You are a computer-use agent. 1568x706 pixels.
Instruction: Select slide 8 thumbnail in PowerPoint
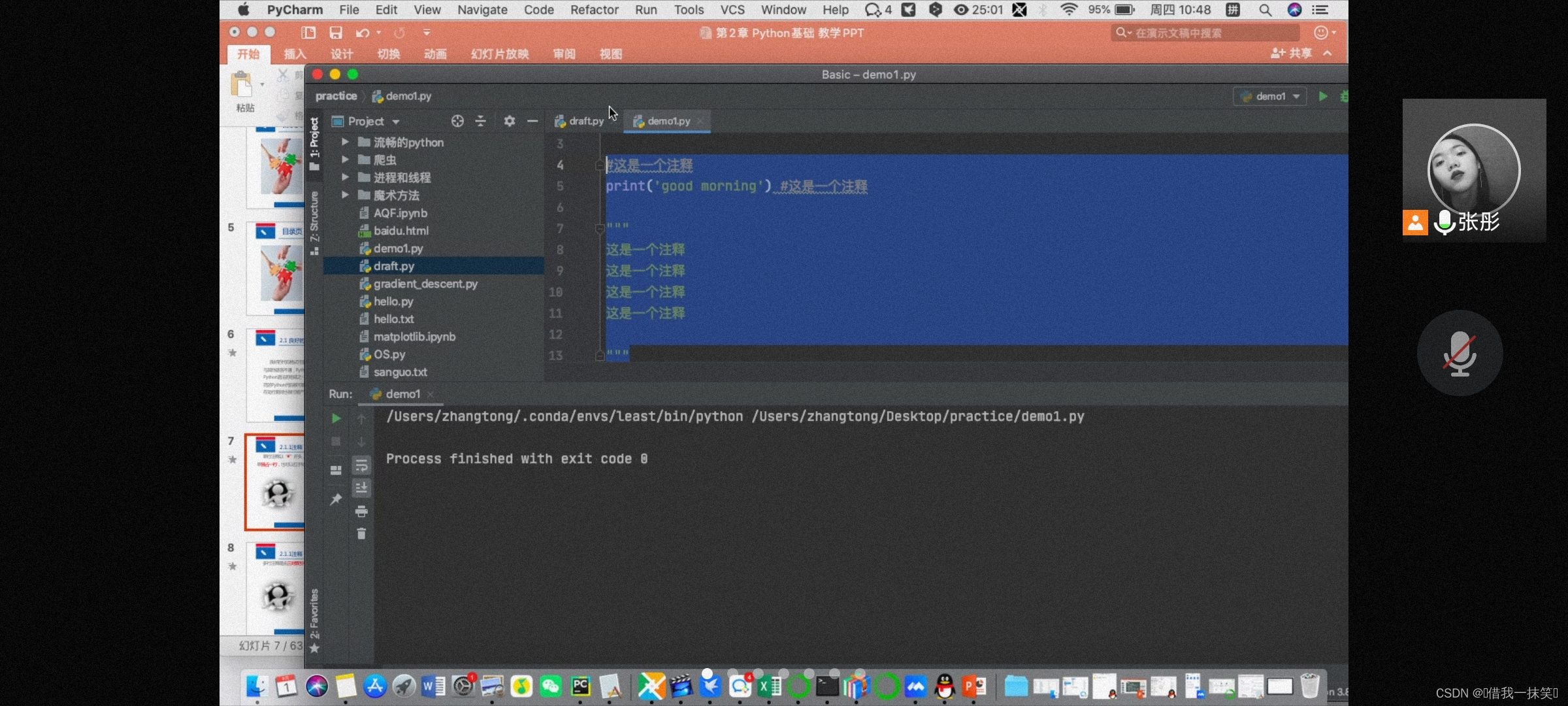pyautogui.click(x=275, y=588)
